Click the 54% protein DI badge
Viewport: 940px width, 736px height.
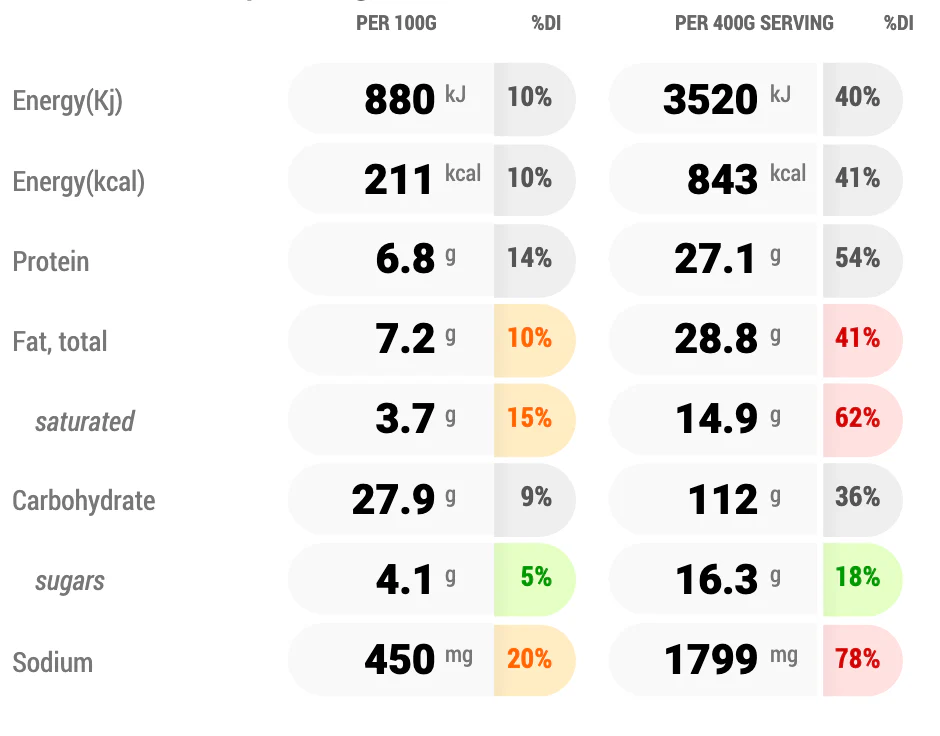coord(862,260)
